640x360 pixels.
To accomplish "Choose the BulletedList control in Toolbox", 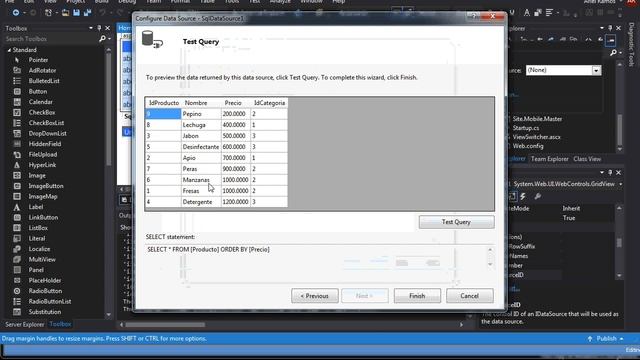I will 44,81.
